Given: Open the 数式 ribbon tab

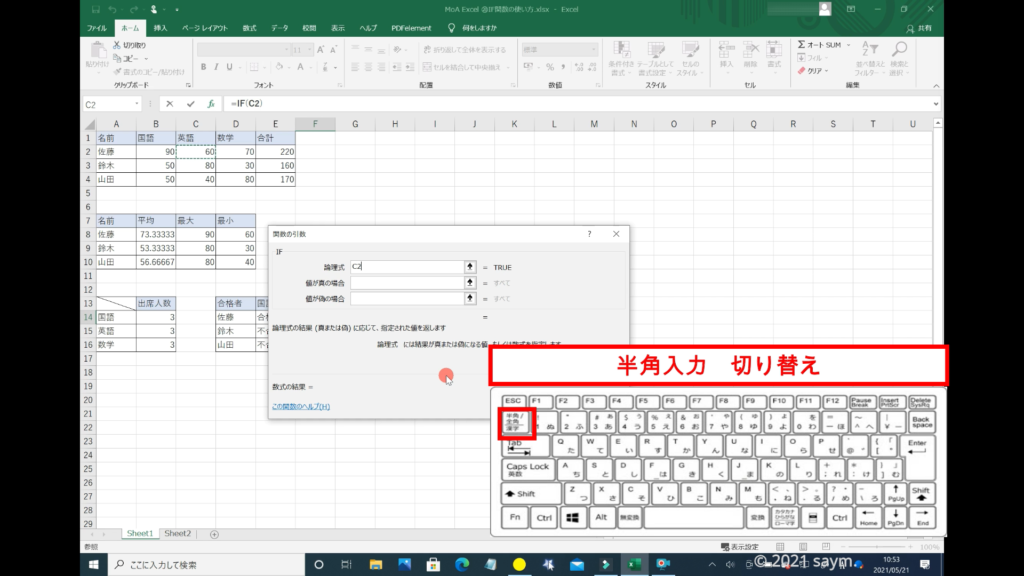Looking at the screenshot, I should (249, 28).
